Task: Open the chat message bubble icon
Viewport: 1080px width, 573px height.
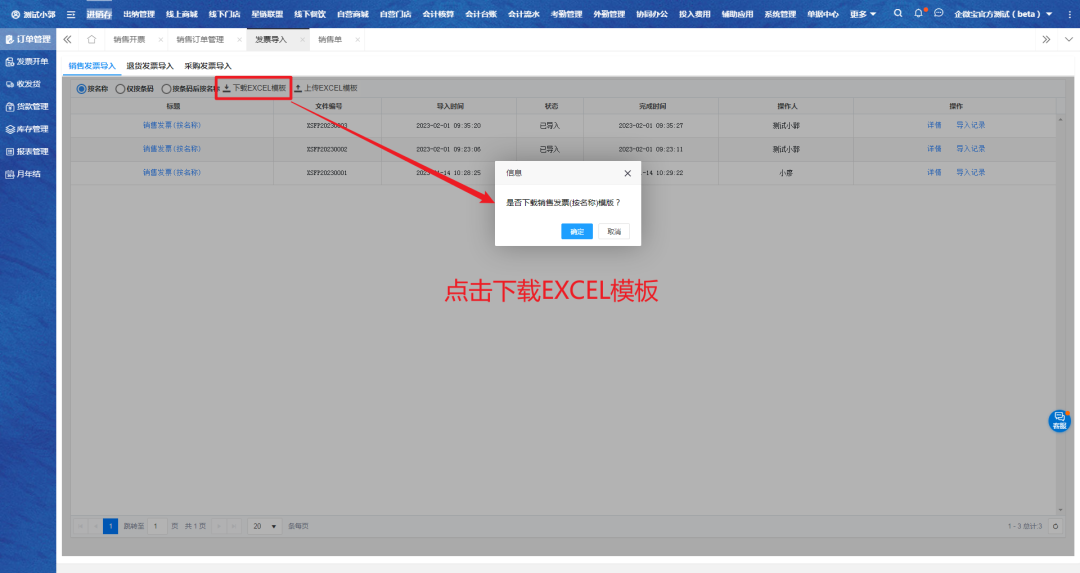Action: [939, 14]
